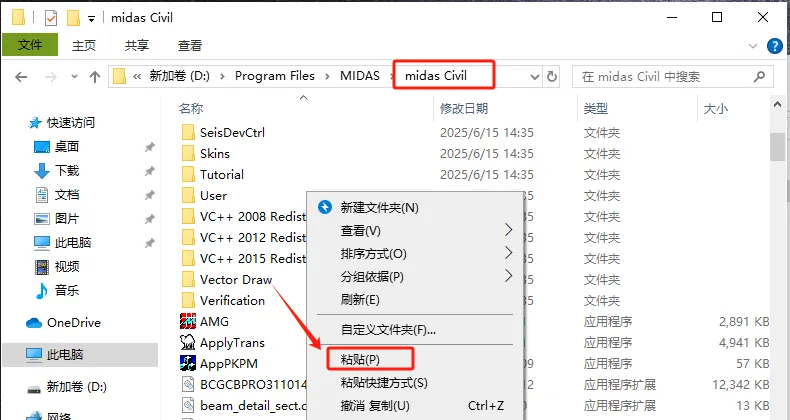Click Program Files in the breadcrumb

(275, 76)
